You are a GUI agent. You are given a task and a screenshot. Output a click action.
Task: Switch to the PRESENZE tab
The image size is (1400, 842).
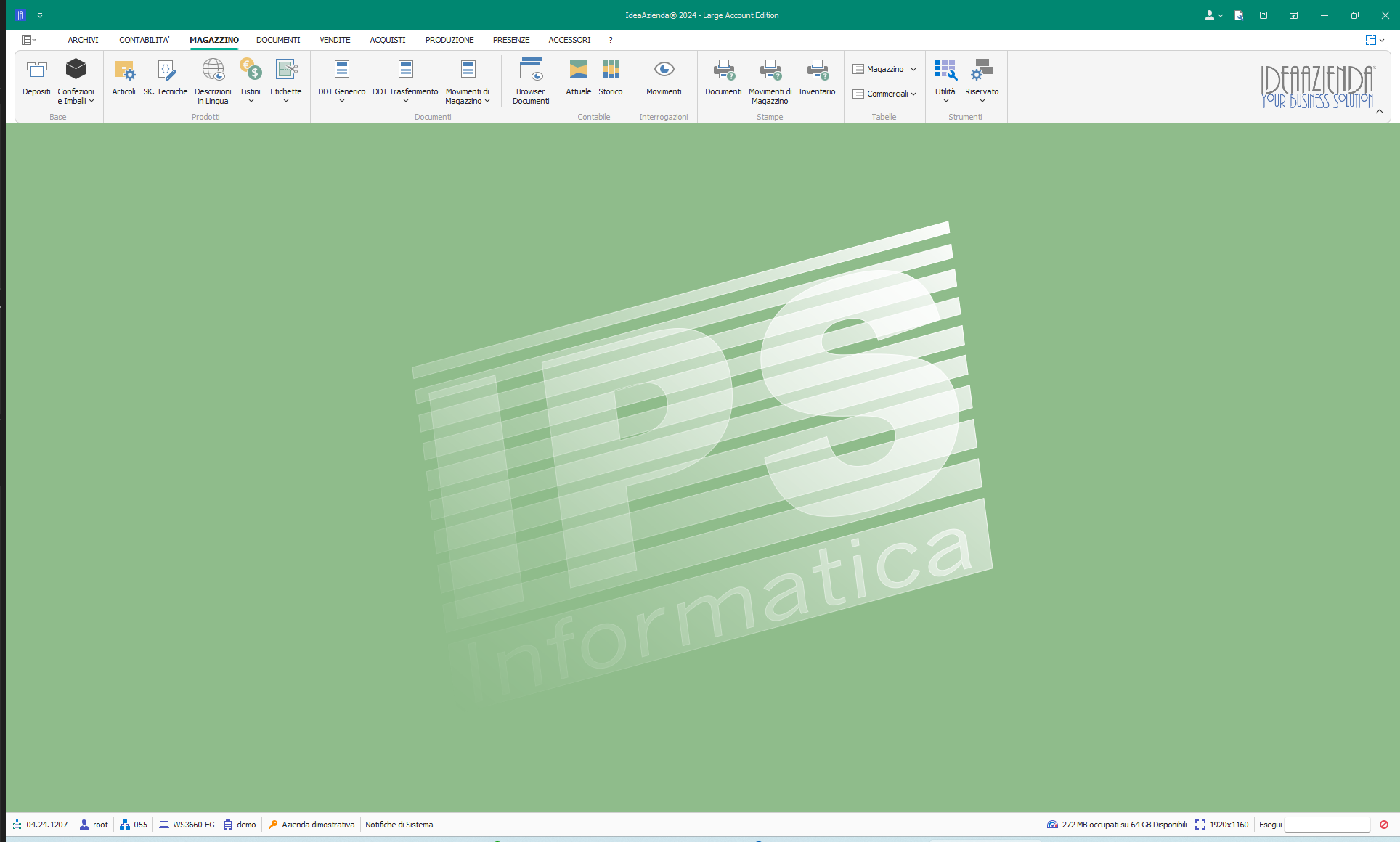(x=511, y=40)
